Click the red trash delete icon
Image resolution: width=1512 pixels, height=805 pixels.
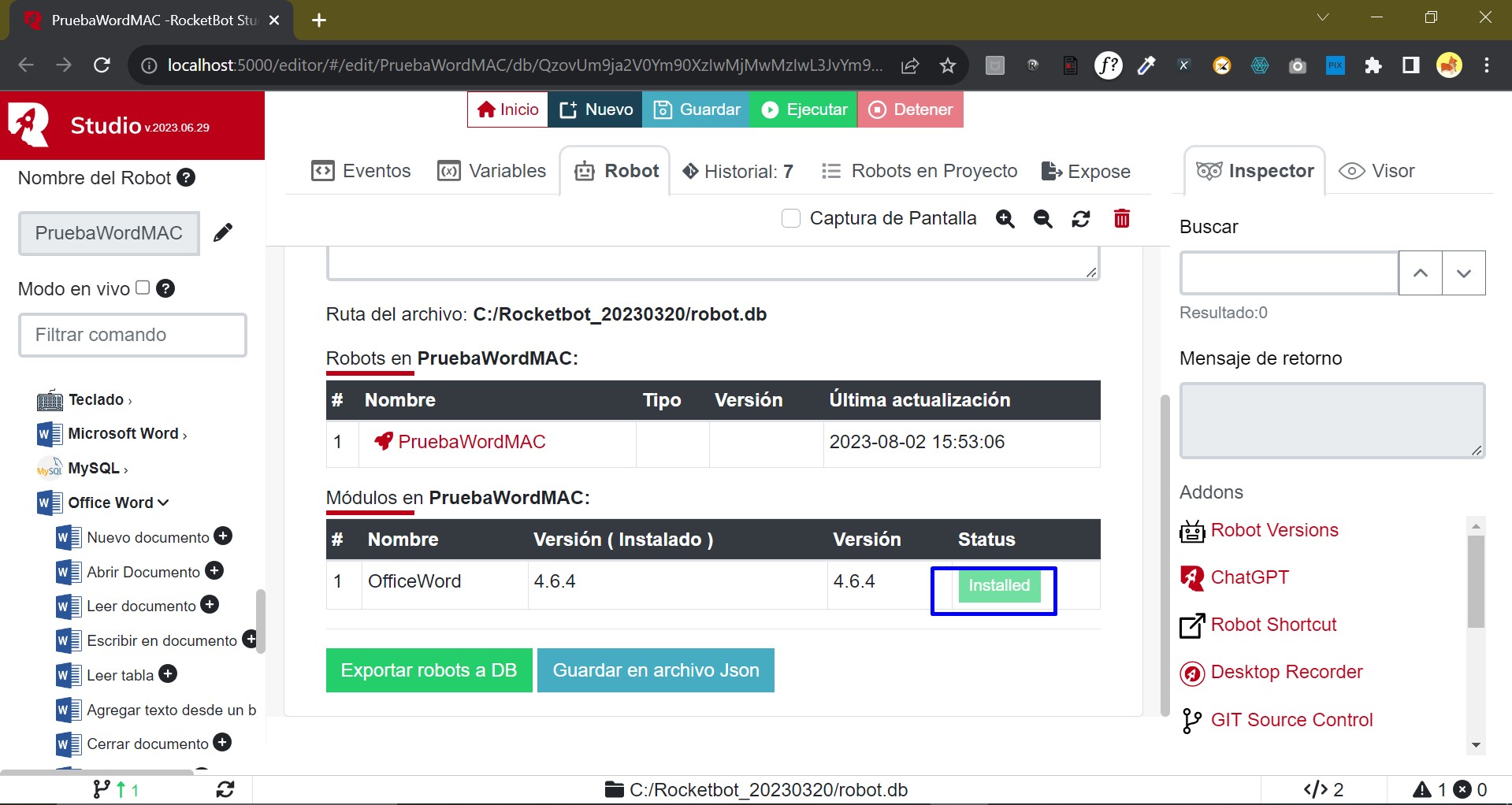[x=1122, y=218]
